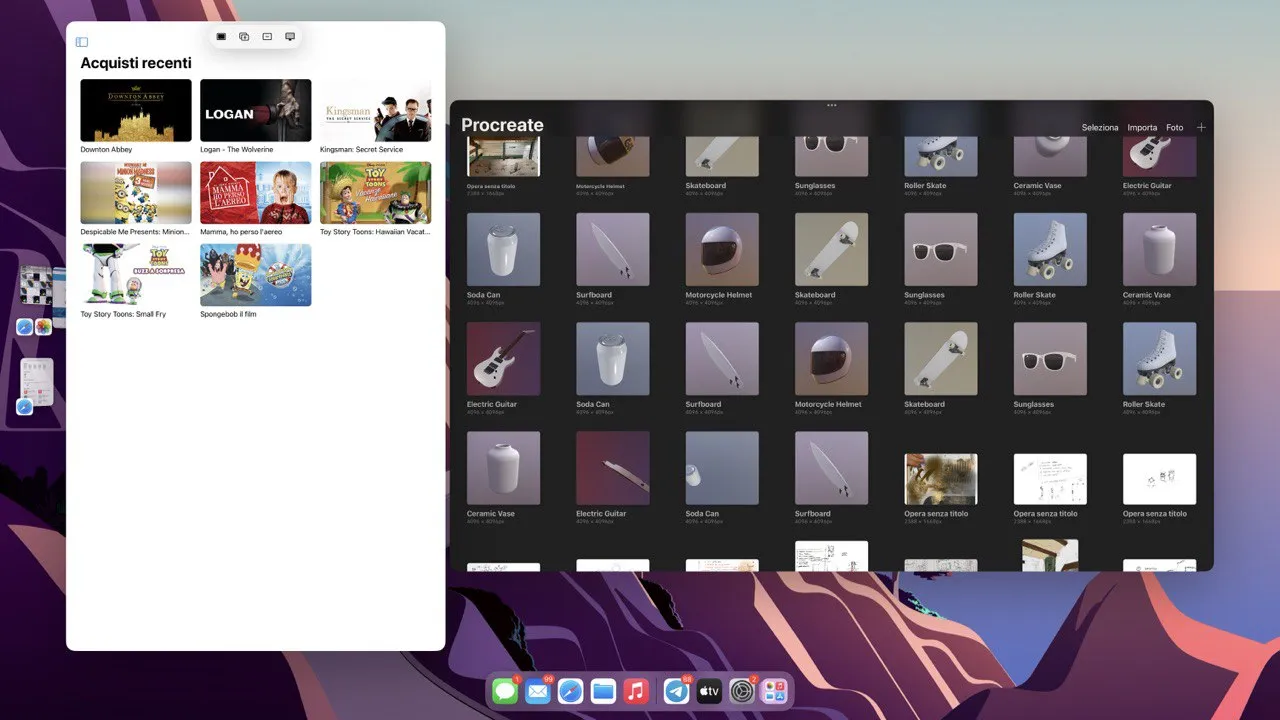
Task: Minimize the window via the minimize control icon
Action: tap(266, 36)
